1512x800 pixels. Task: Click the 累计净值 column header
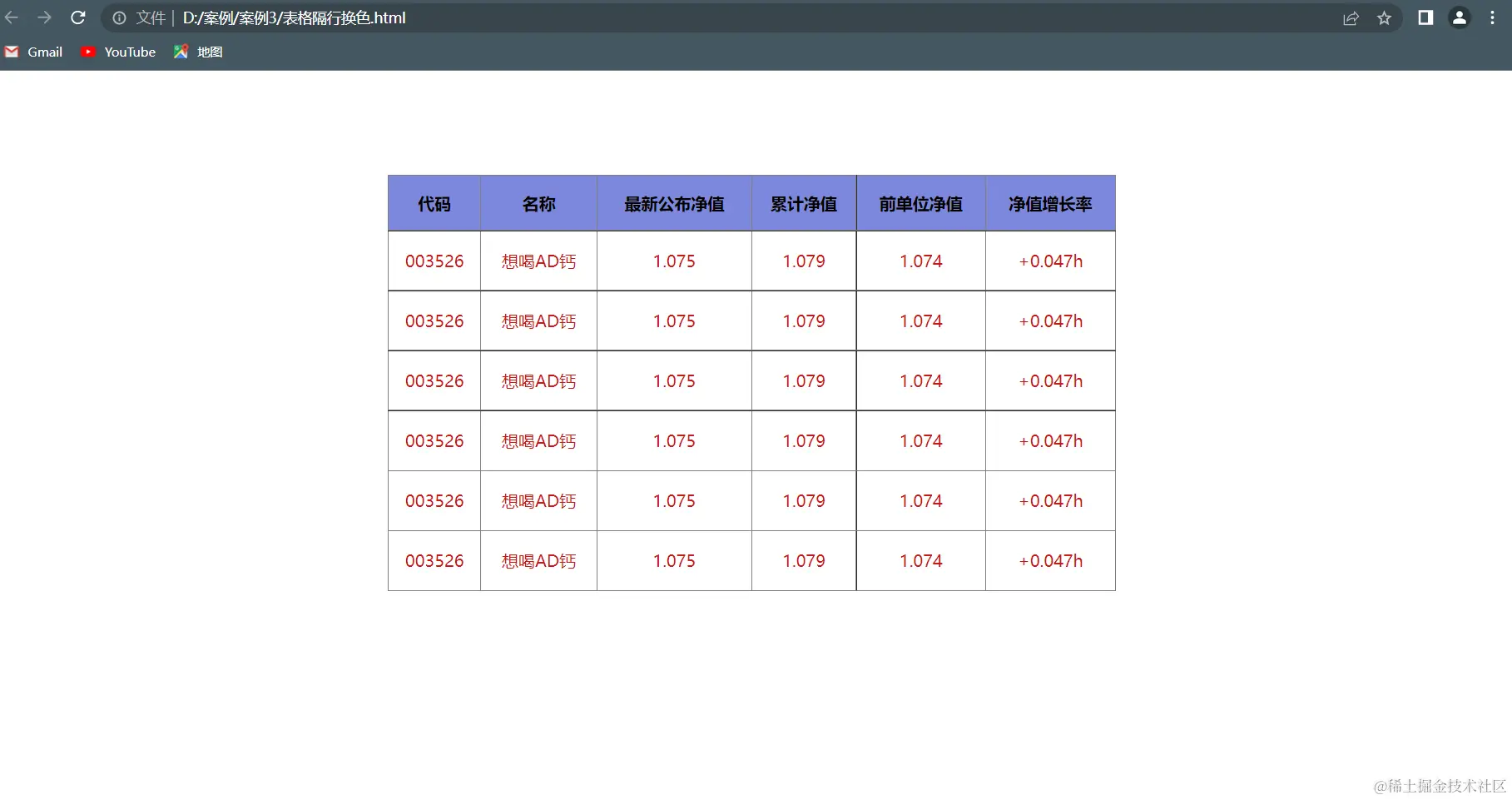804,203
